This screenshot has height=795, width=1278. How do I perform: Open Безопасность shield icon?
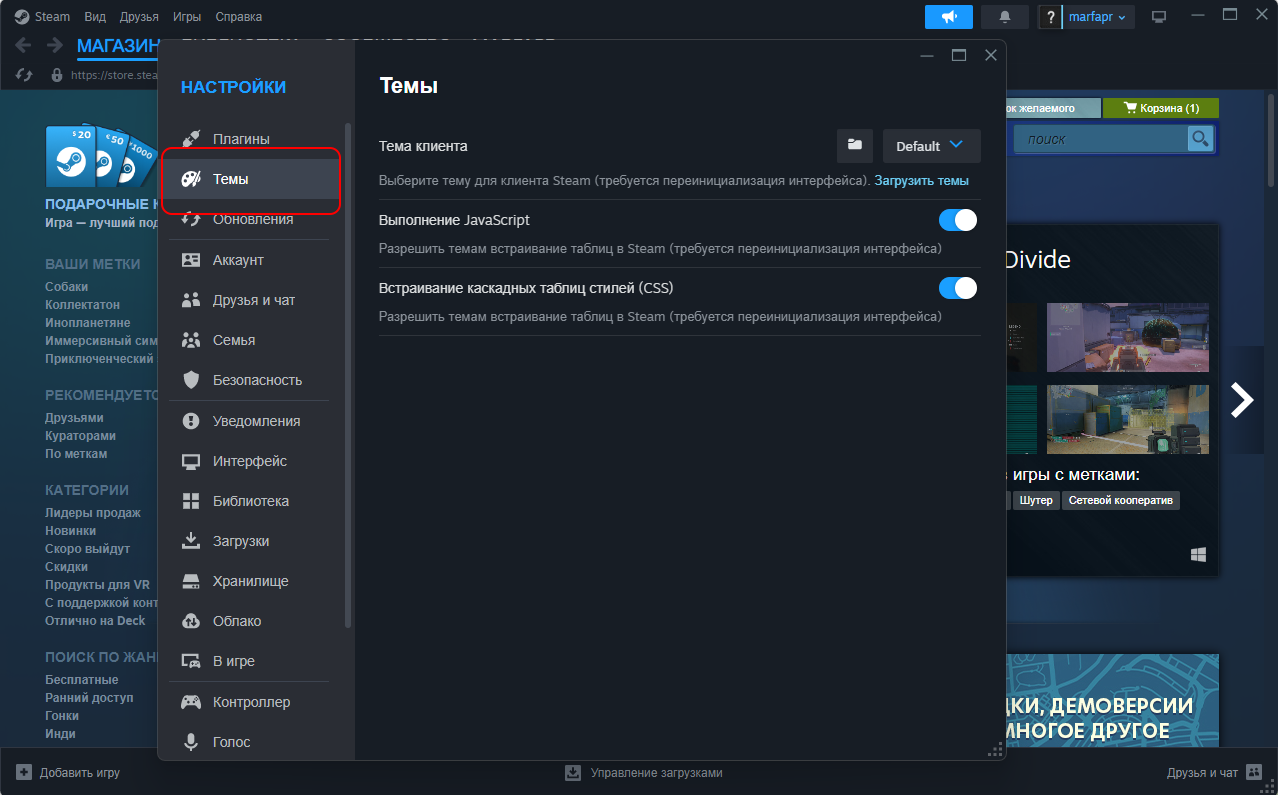191,380
